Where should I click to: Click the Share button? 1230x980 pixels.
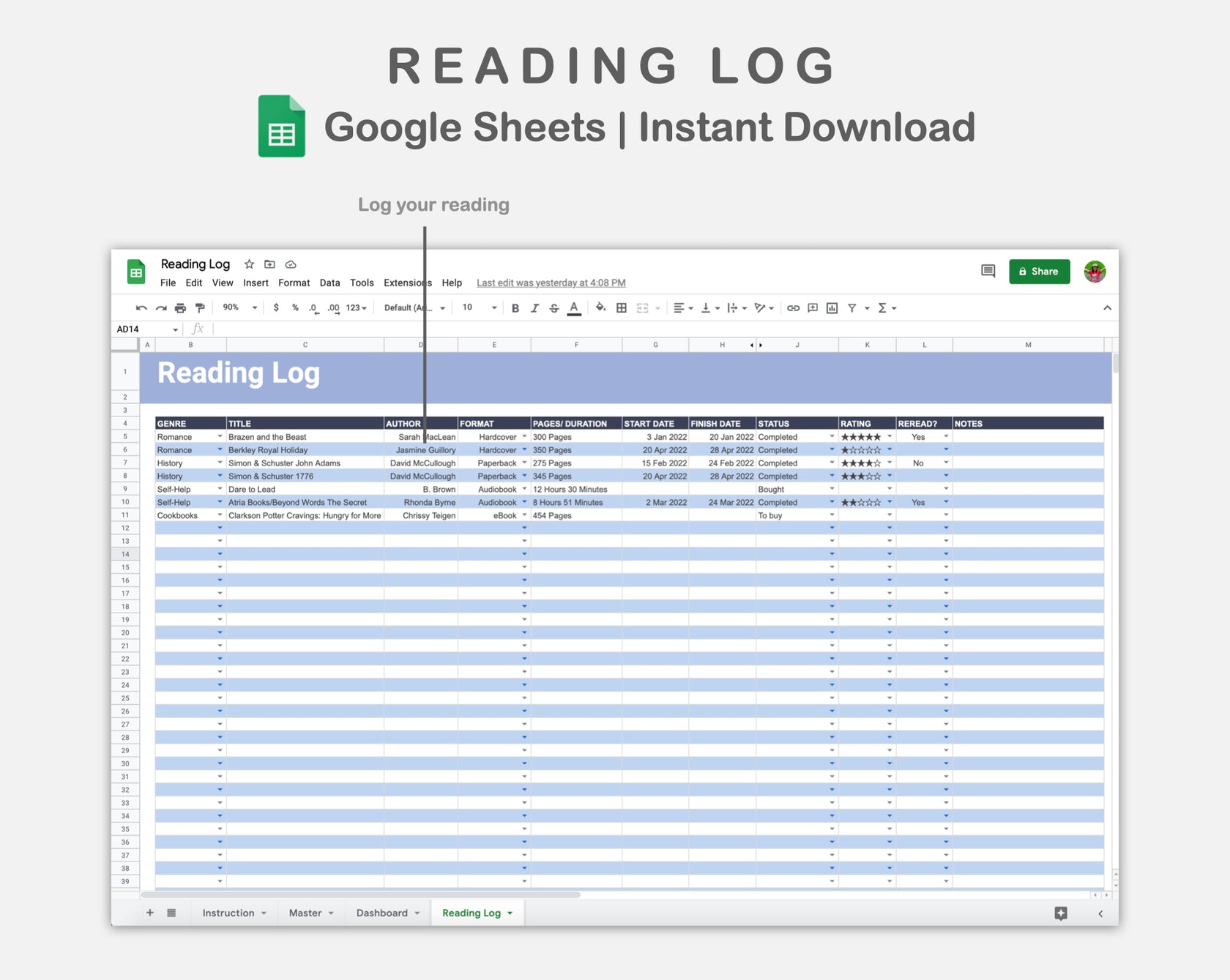point(1039,271)
